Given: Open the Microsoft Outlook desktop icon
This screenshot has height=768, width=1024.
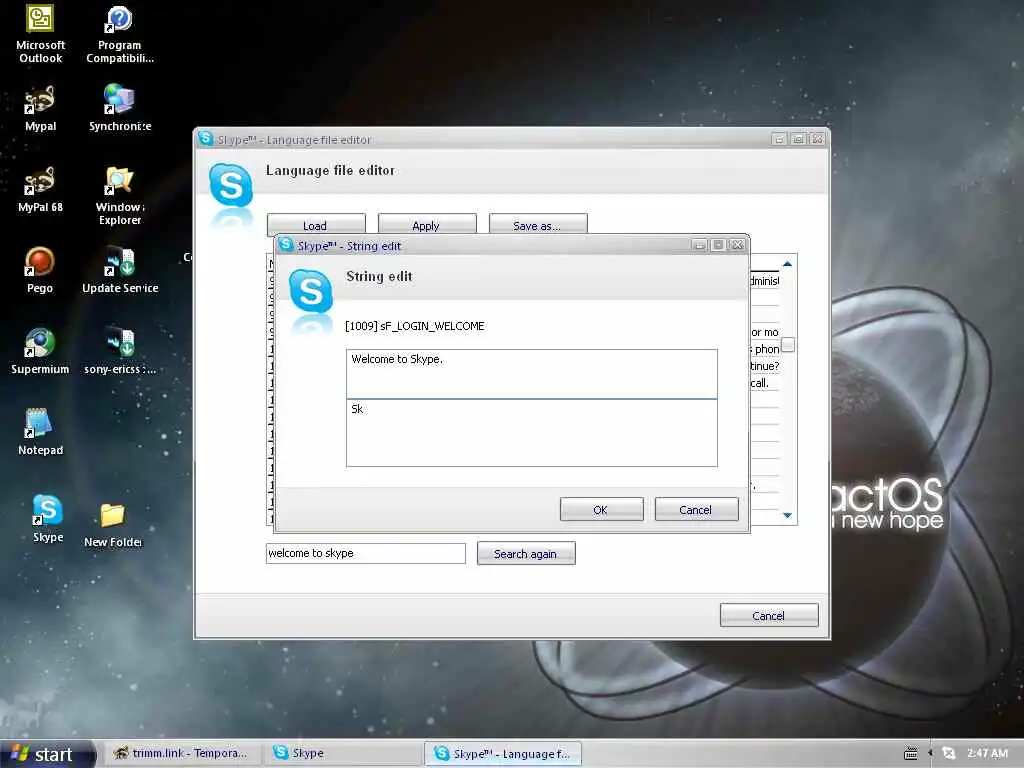Looking at the screenshot, I should 40,34.
